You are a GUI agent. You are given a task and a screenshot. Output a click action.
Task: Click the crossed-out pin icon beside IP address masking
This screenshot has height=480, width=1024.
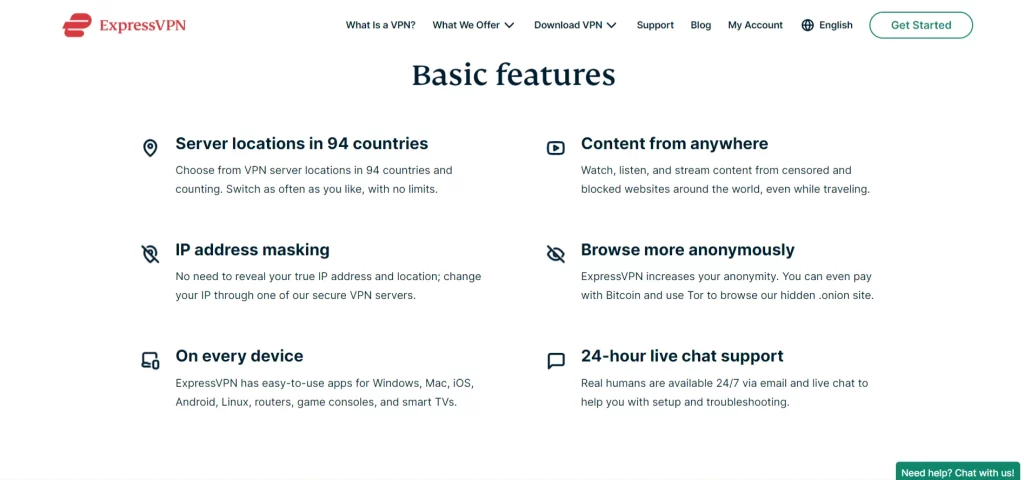coord(150,254)
